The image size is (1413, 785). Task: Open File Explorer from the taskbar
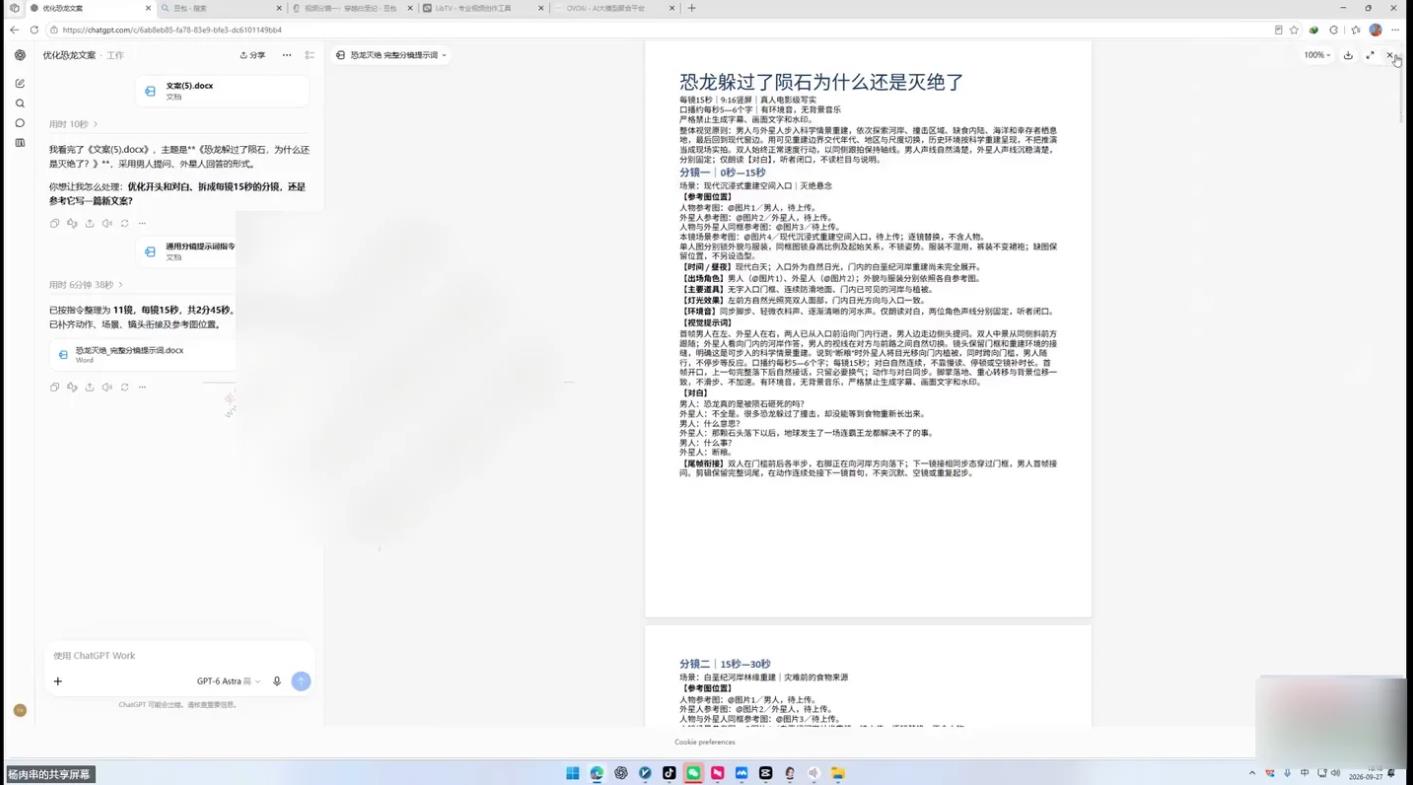point(838,773)
